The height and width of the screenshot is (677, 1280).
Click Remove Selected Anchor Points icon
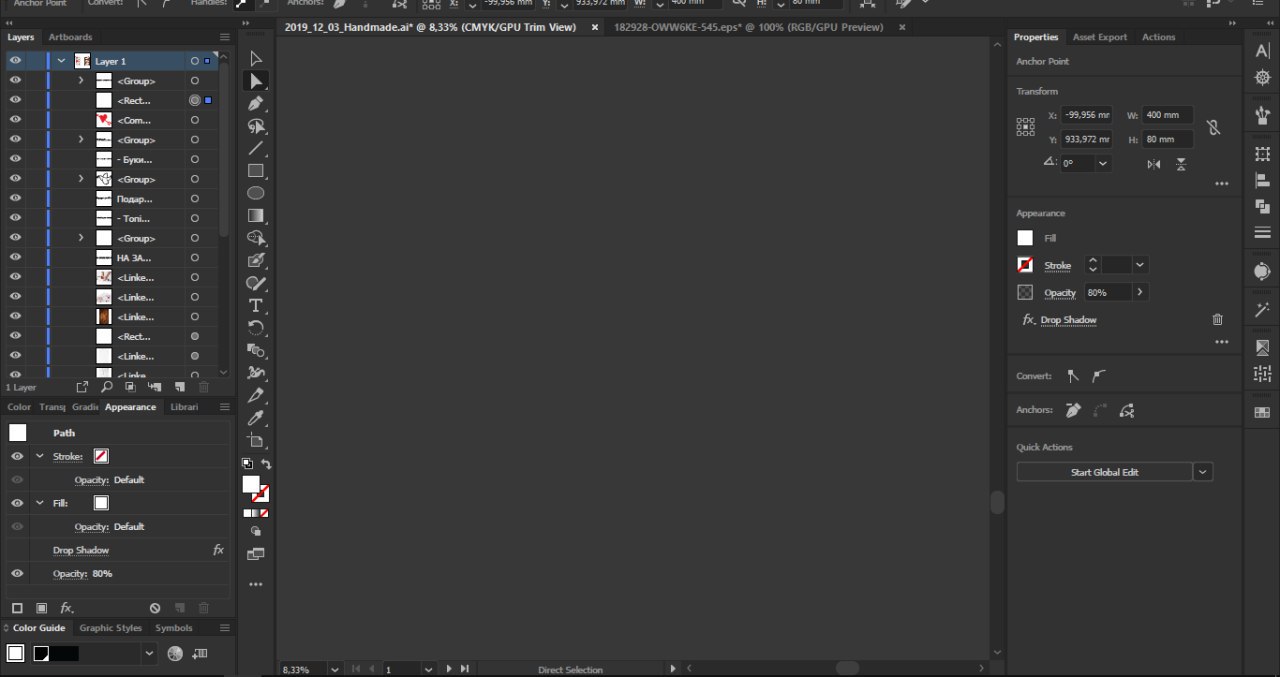click(x=1073, y=410)
